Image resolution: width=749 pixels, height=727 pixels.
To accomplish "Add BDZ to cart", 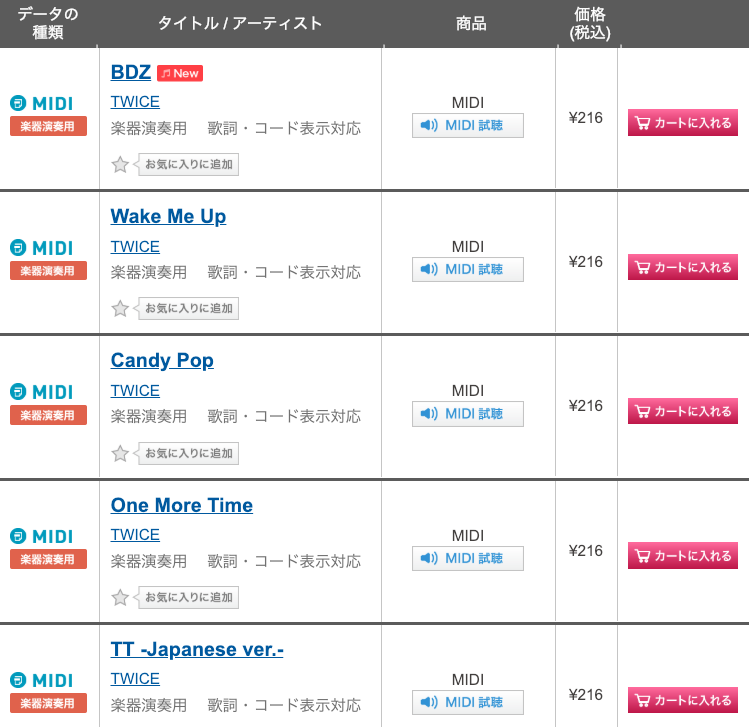I will [683, 123].
